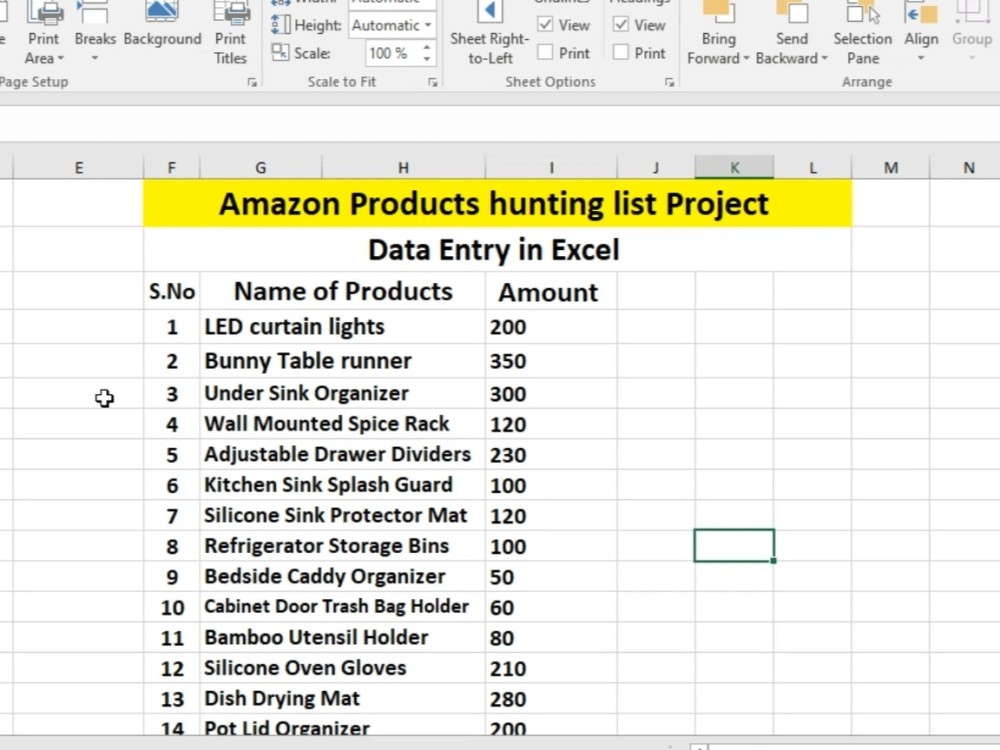
Task: Expand Bring Forward dropdown arrow
Action: click(746, 59)
